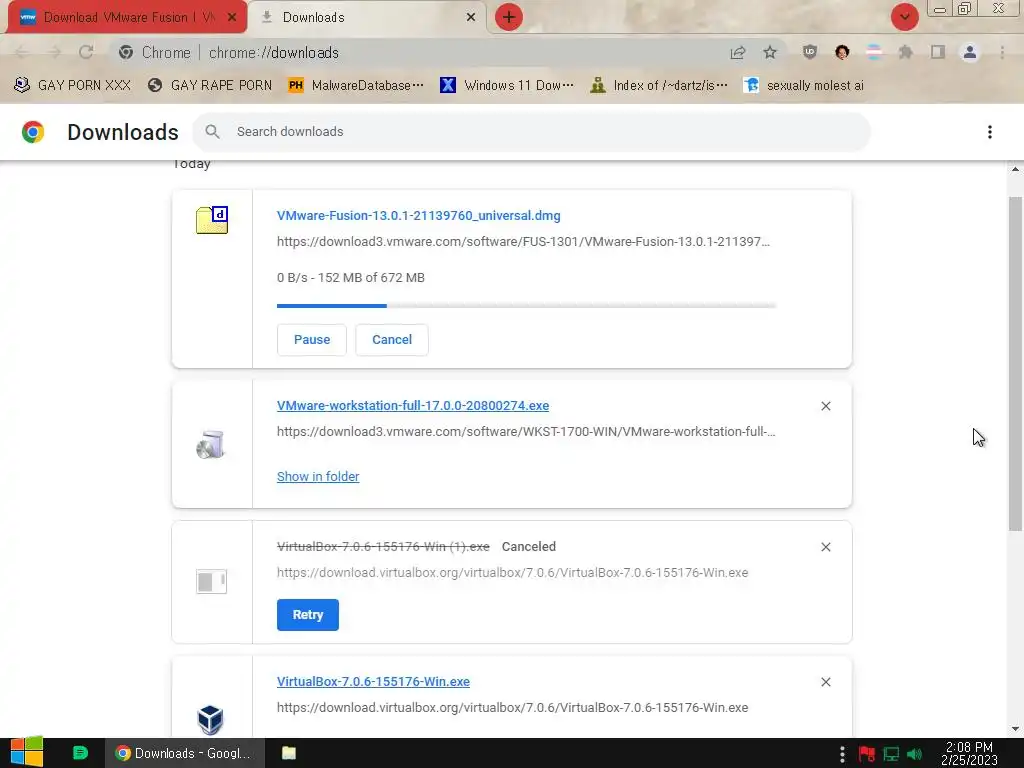Reload the current page

click(x=86, y=52)
